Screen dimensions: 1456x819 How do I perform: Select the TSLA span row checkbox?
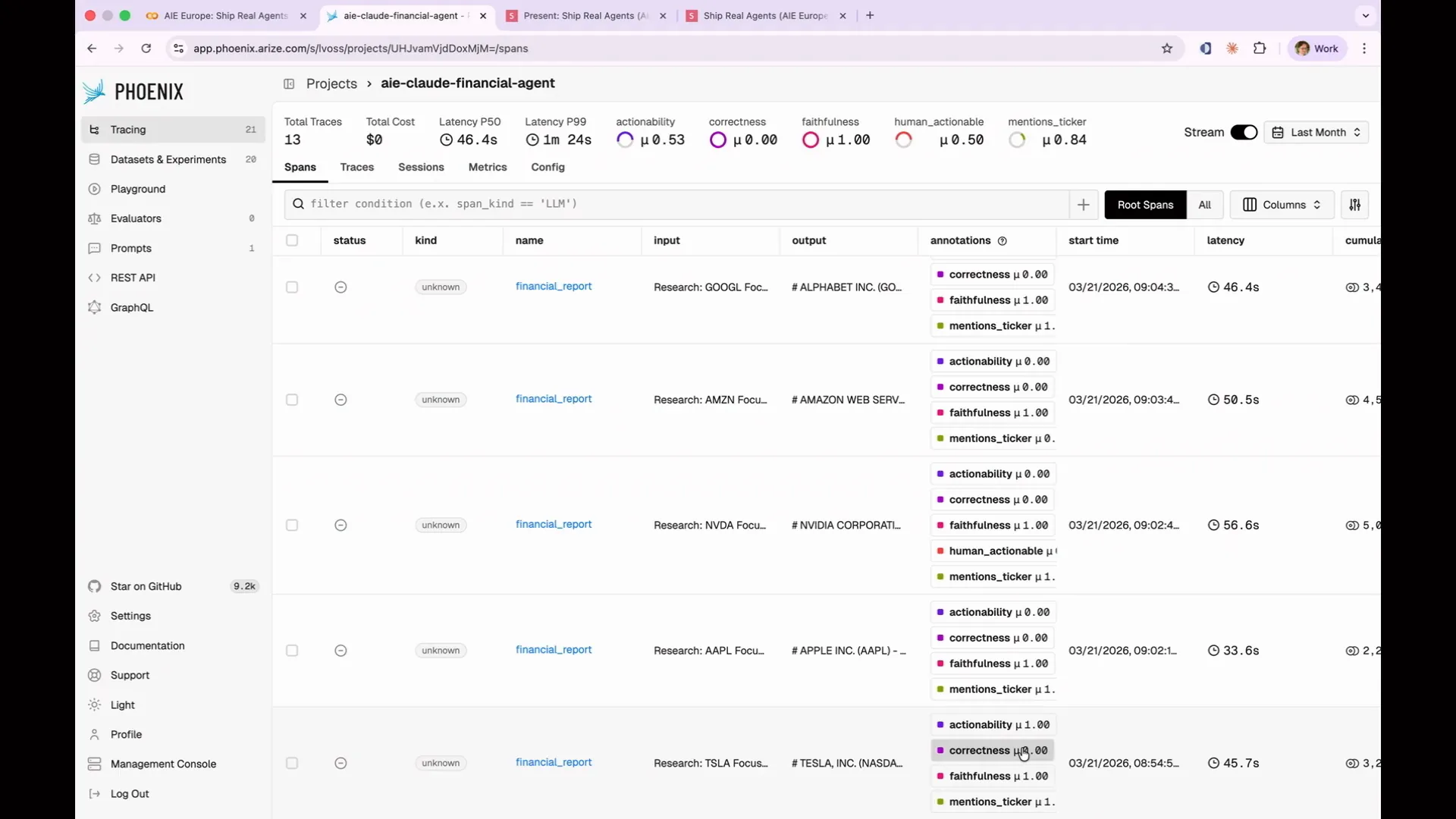click(x=292, y=764)
